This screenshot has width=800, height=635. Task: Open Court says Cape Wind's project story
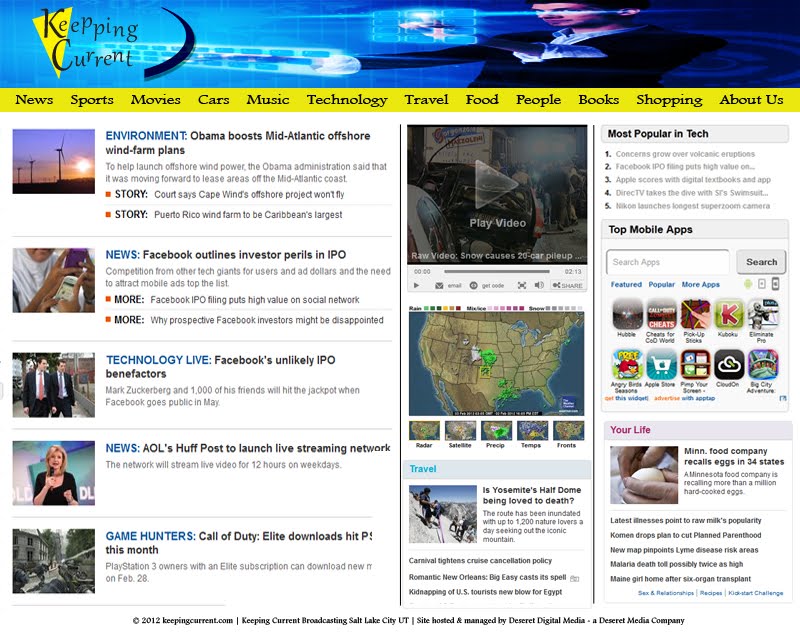pyautogui.click(x=249, y=194)
